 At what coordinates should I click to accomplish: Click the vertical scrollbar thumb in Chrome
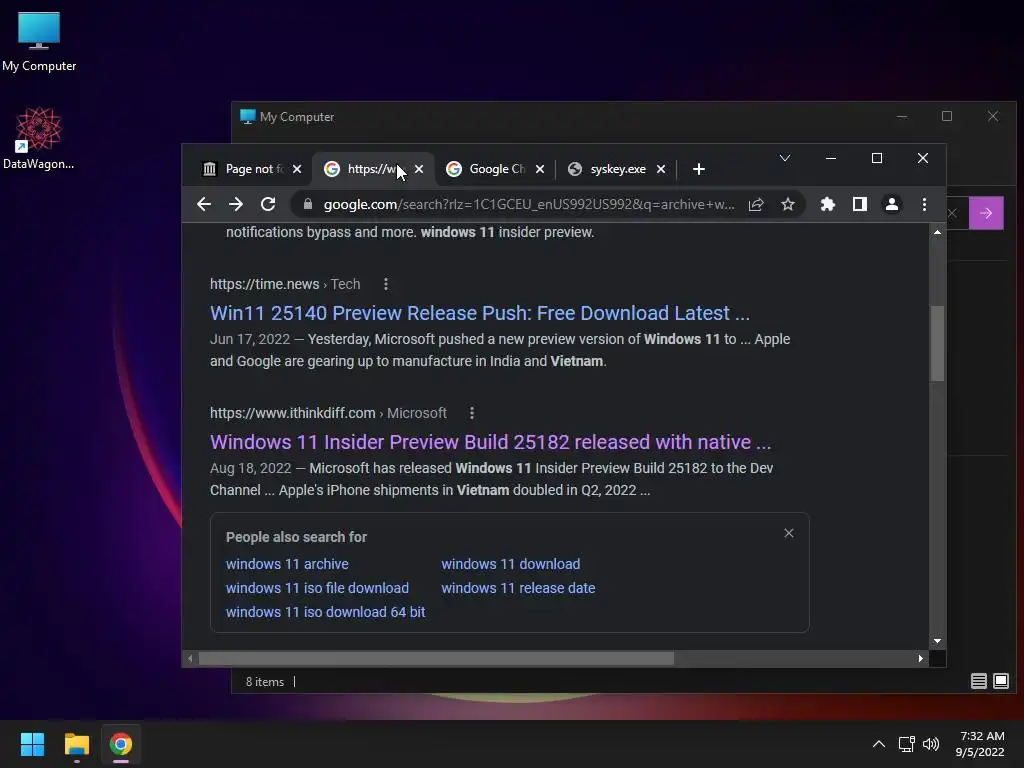[937, 342]
